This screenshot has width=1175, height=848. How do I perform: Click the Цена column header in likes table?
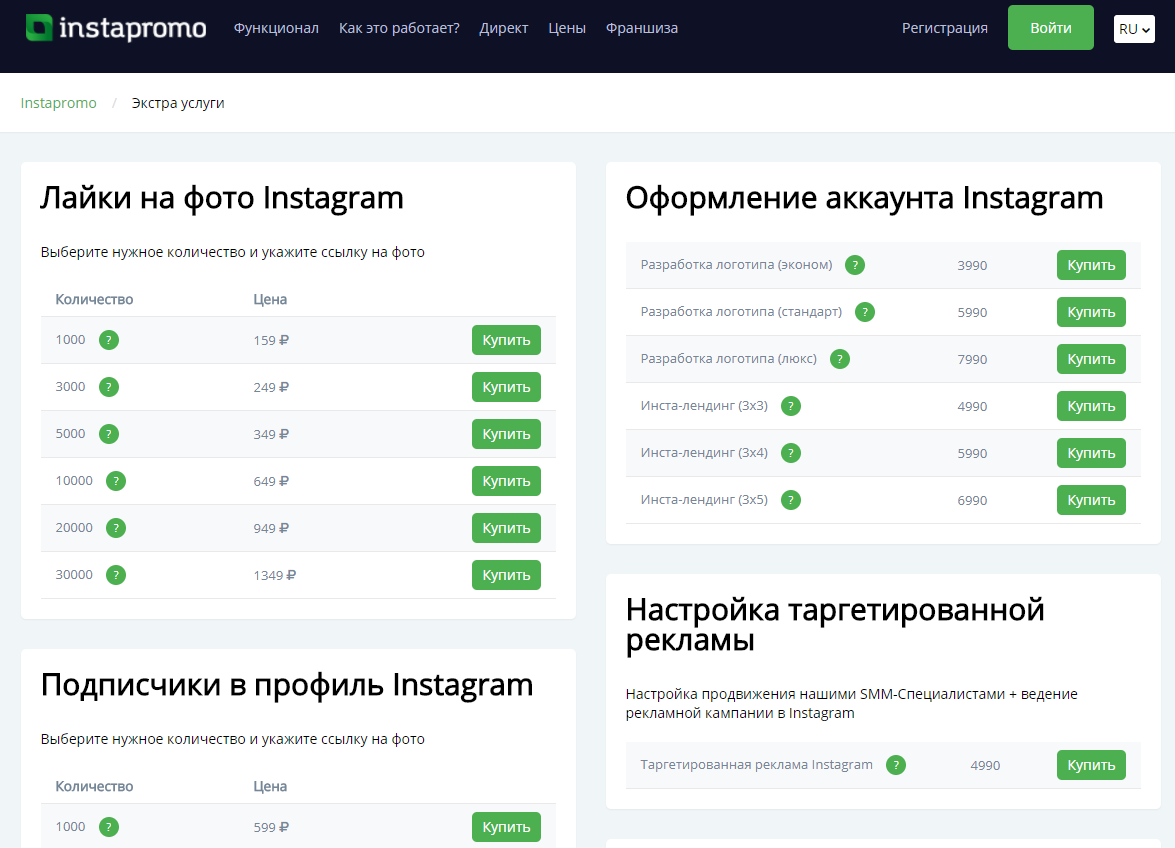coord(270,300)
